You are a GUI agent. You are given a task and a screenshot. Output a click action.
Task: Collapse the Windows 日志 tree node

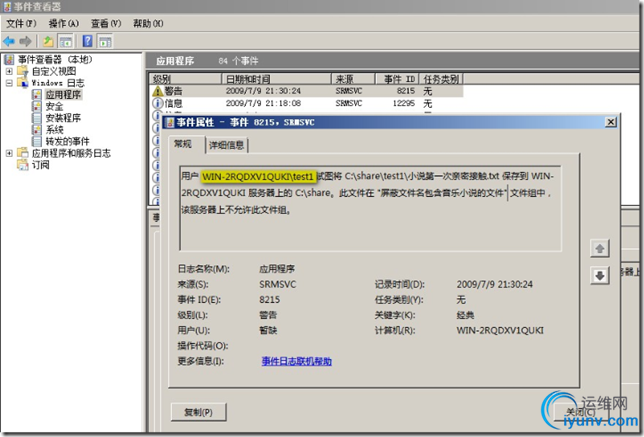[9, 83]
